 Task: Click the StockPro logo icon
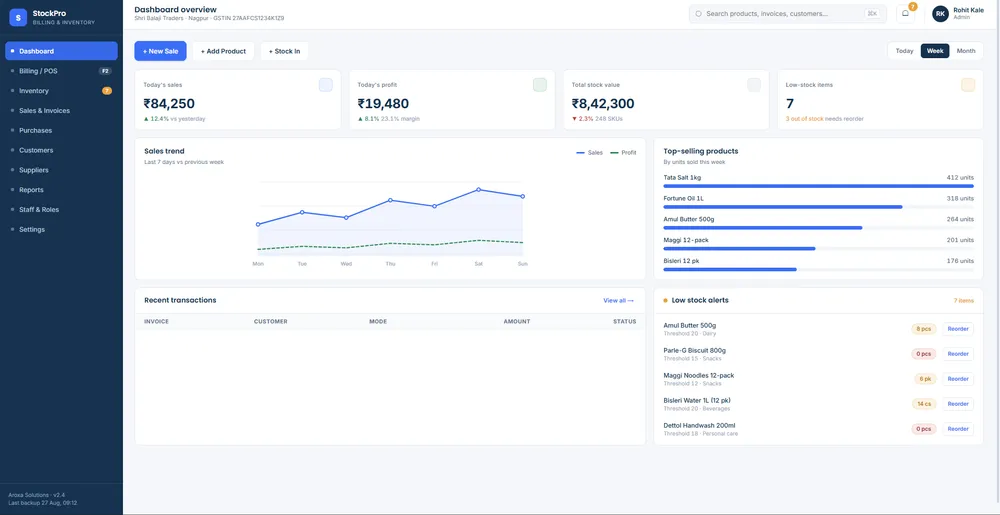point(18,17)
